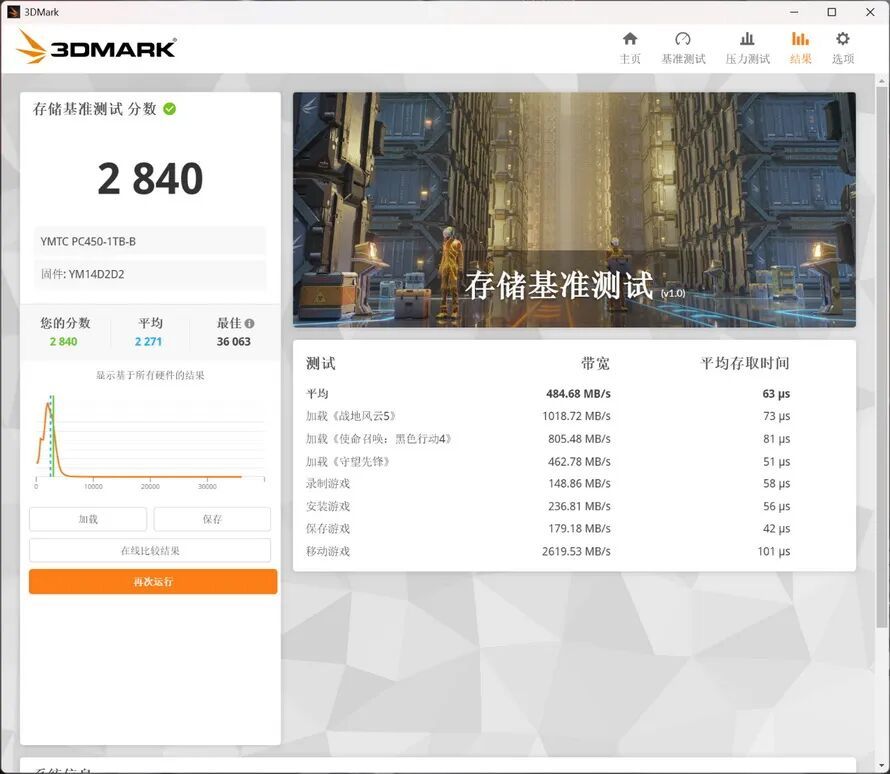Click the 加载《战地风云5》 row label
Image resolution: width=890 pixels, height=774 pixels.
(351, 416)
